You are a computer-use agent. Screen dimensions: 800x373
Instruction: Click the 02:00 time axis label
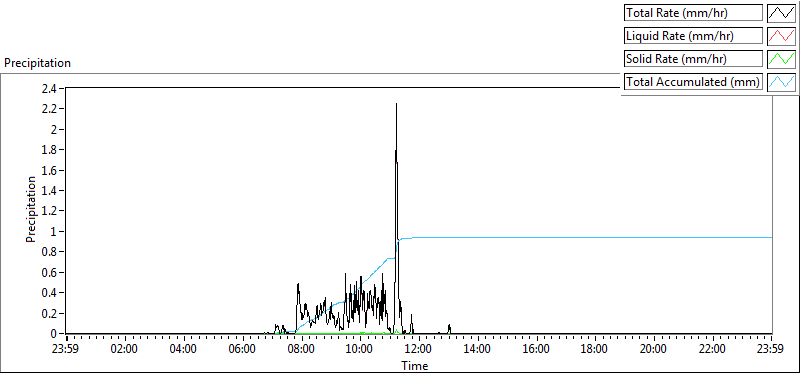tap(125, 350)
